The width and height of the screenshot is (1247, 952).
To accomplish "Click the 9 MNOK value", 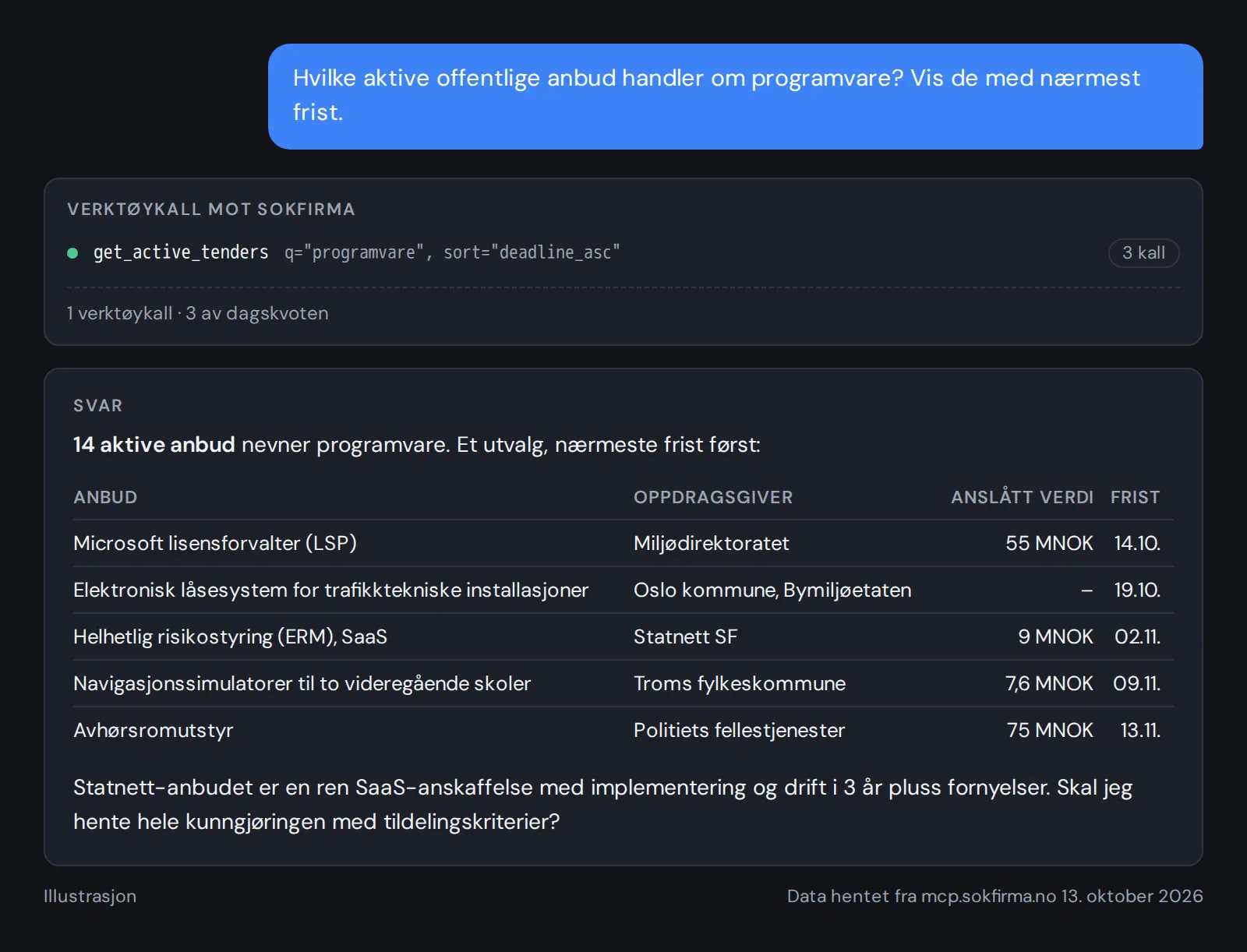I will click(x=1055, y=636).
